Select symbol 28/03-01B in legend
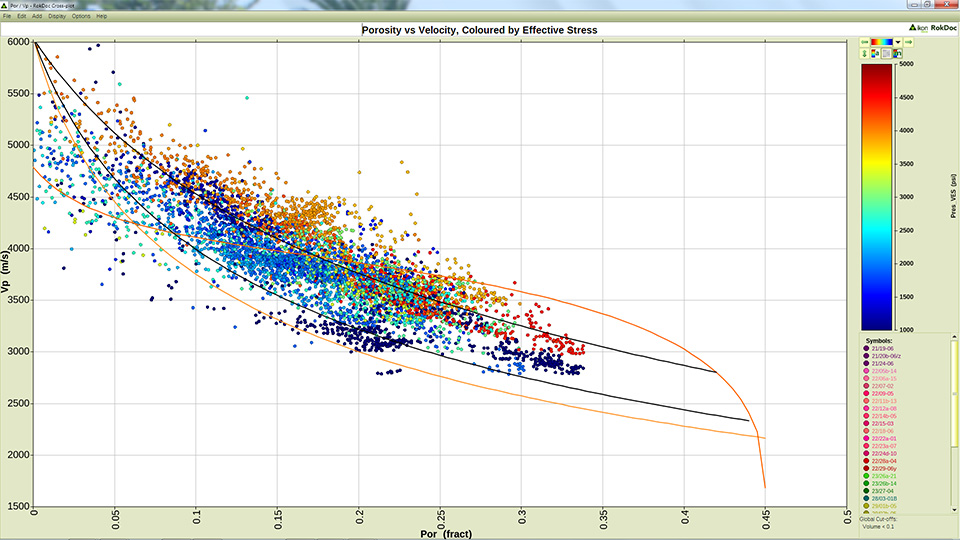The image size is (960, 540). coord(880,498)
